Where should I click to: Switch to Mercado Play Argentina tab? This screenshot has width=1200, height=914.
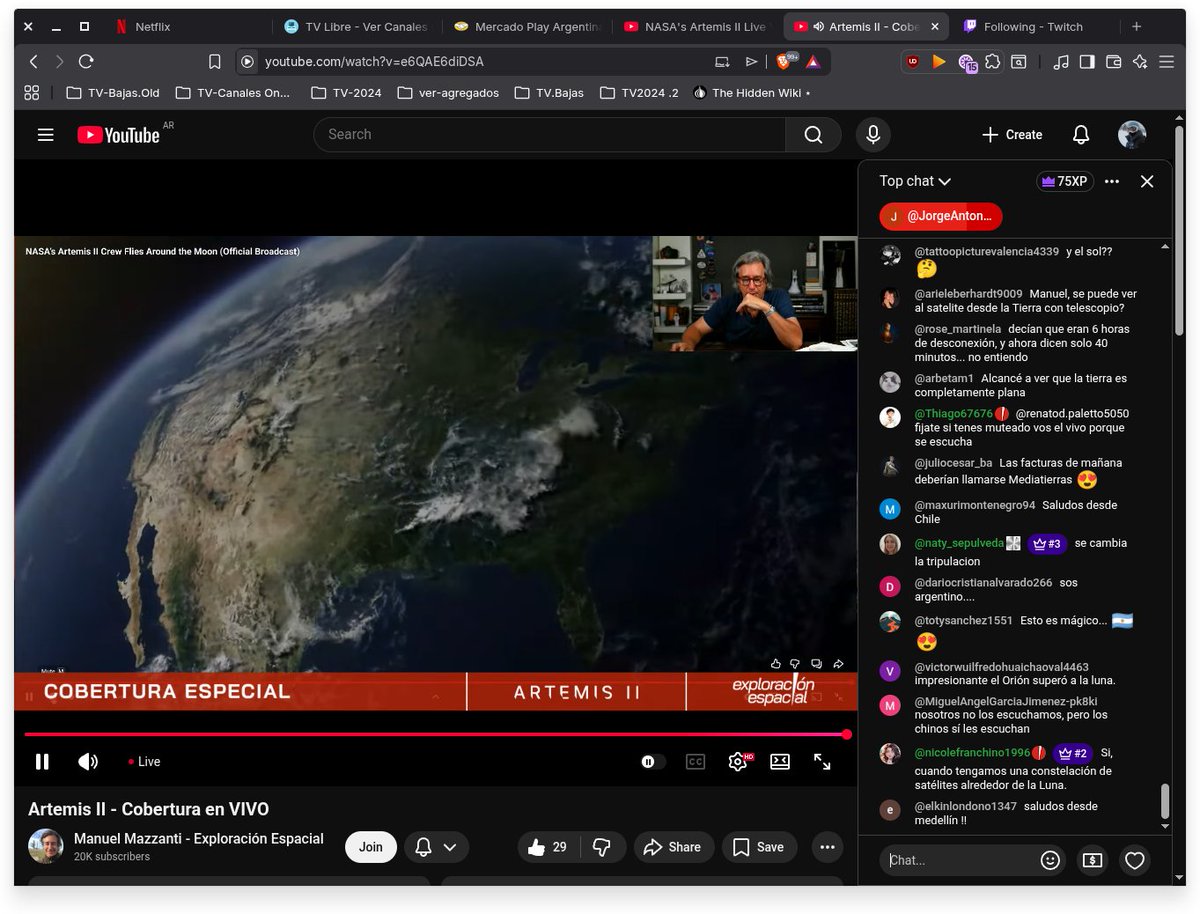tap(526, 27)
